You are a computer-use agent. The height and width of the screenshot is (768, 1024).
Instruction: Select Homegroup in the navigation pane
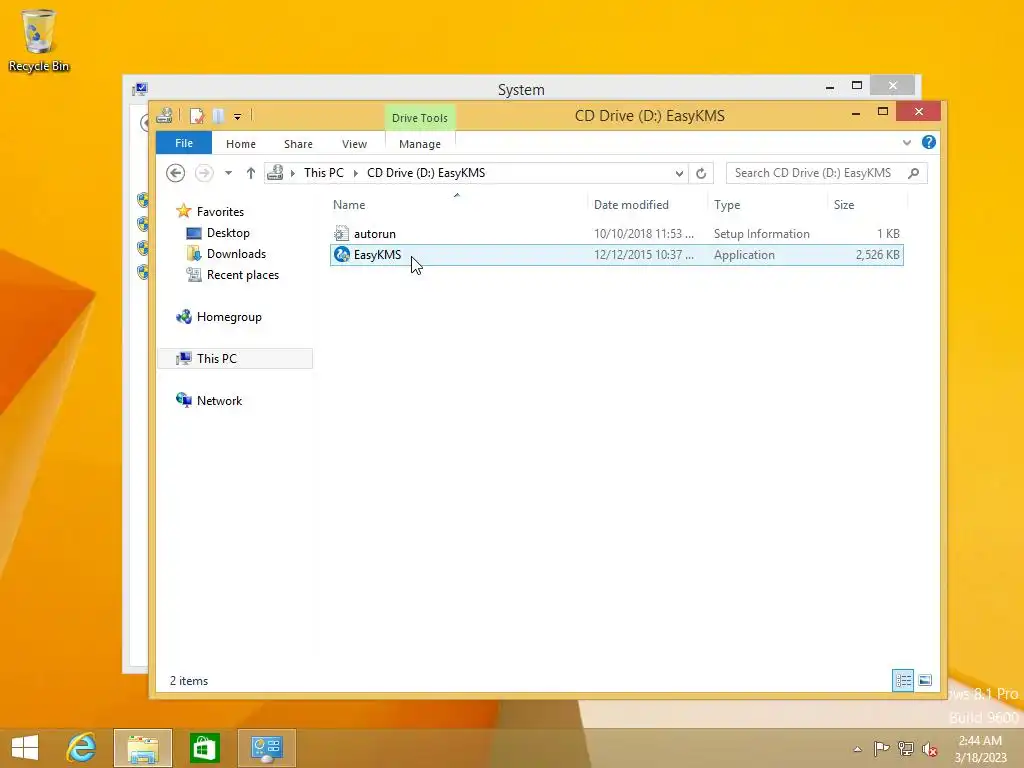(x=229, y=317)
